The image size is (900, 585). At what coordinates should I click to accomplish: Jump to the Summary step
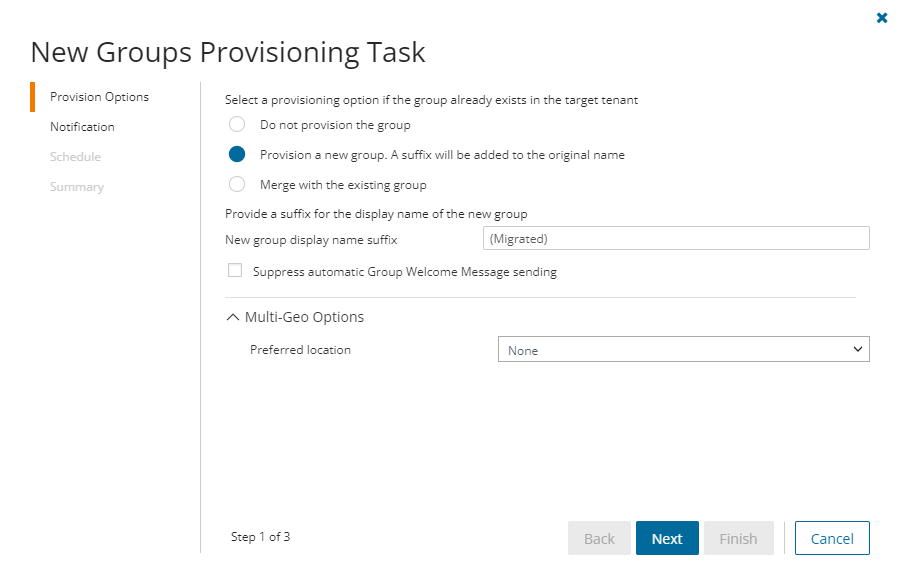(77, 187)
